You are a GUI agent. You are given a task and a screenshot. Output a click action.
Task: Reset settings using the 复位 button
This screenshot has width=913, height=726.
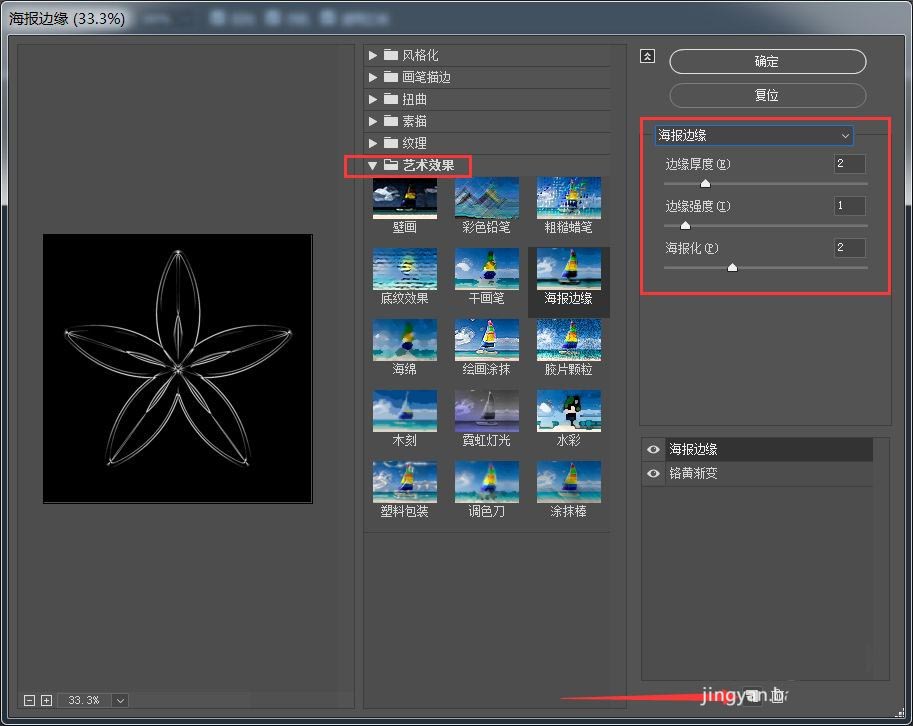pyautogui.click(x=766, y=95)
